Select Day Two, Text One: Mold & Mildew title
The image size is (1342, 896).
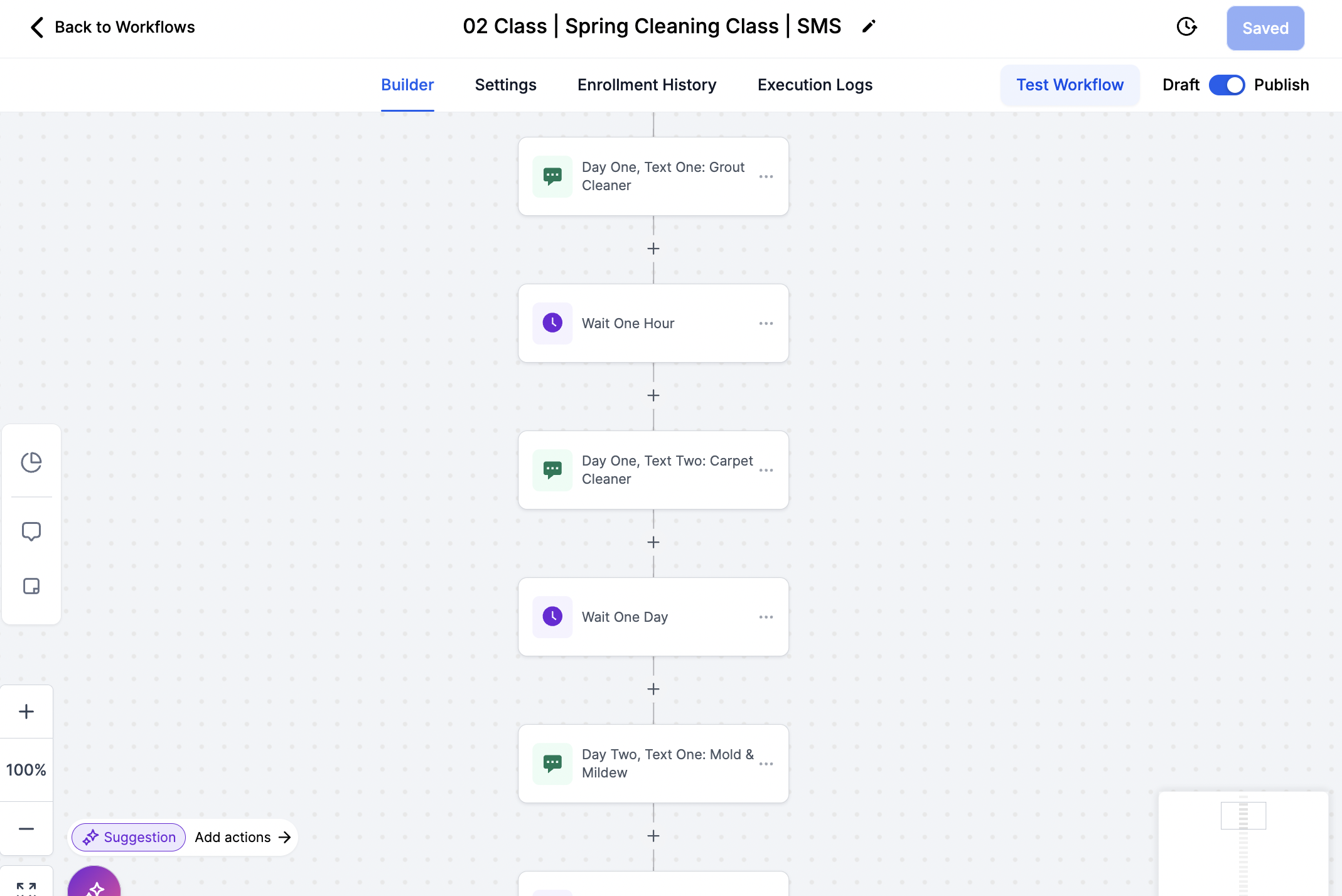(668, 764)
